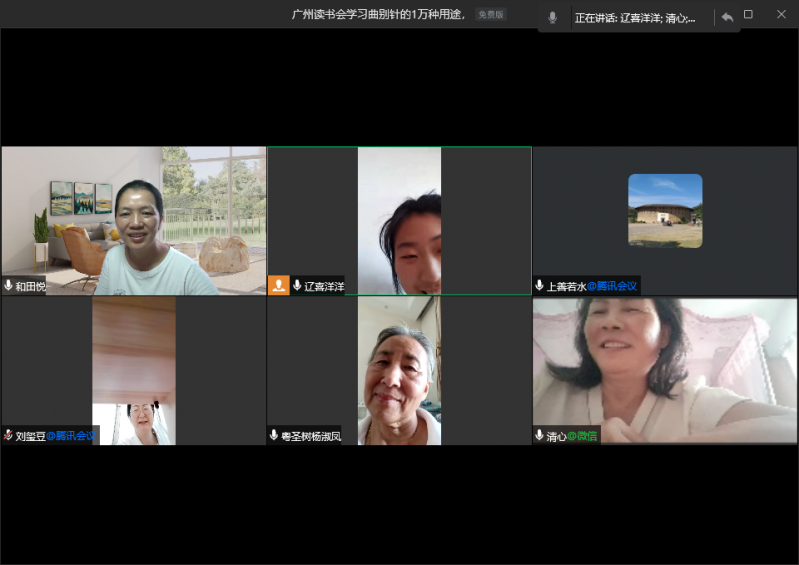Select the building avatar of 上善若水
Image resolution: width=799 pixels, height=565 pixels.
coord(665,211)
